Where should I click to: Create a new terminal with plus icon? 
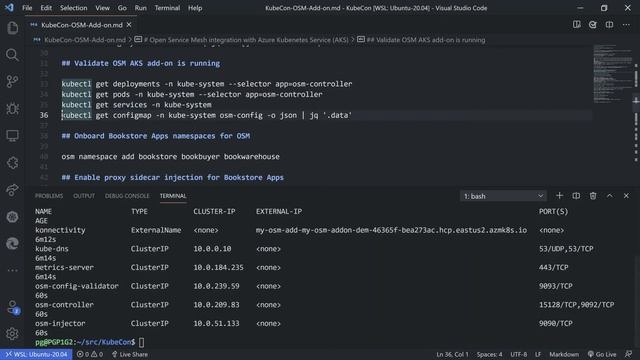(x=559, y=196)
